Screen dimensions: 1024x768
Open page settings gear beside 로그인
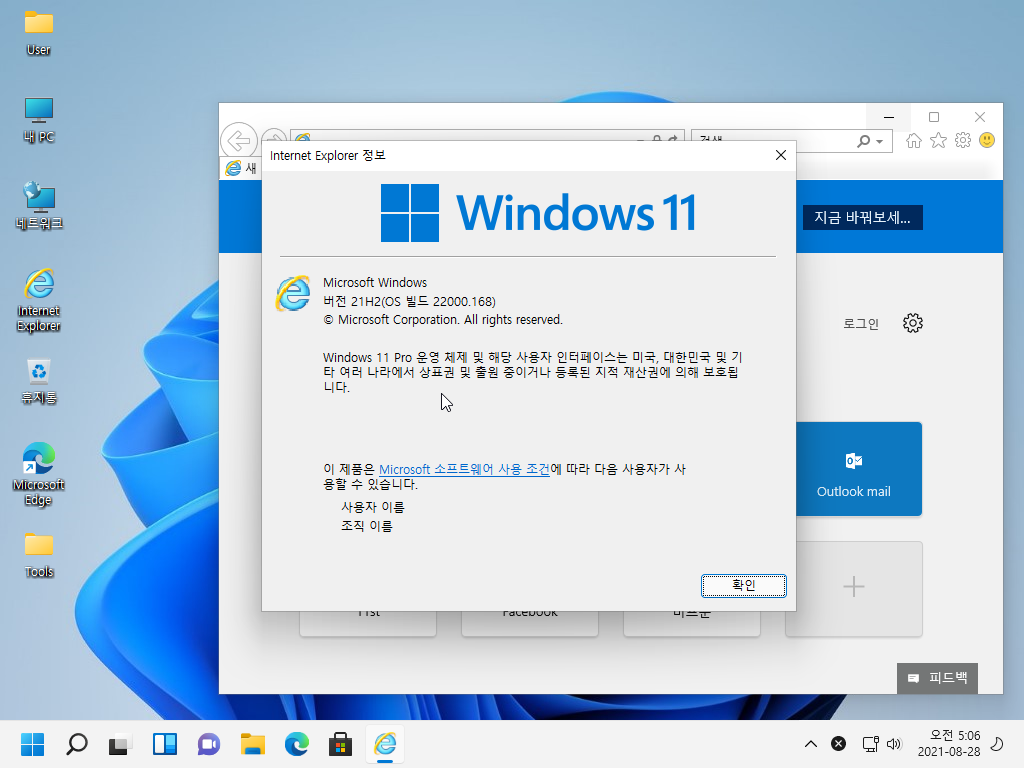tap(912, 323)
